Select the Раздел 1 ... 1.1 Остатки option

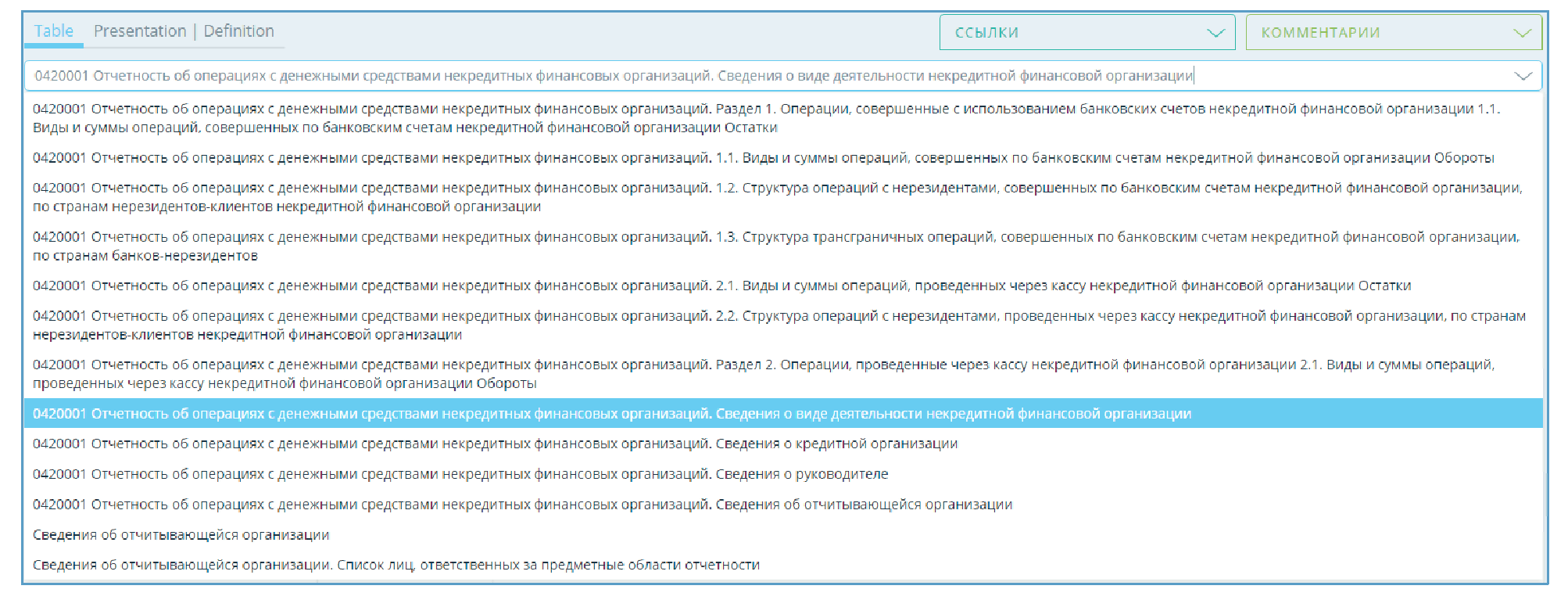(766, 118)
